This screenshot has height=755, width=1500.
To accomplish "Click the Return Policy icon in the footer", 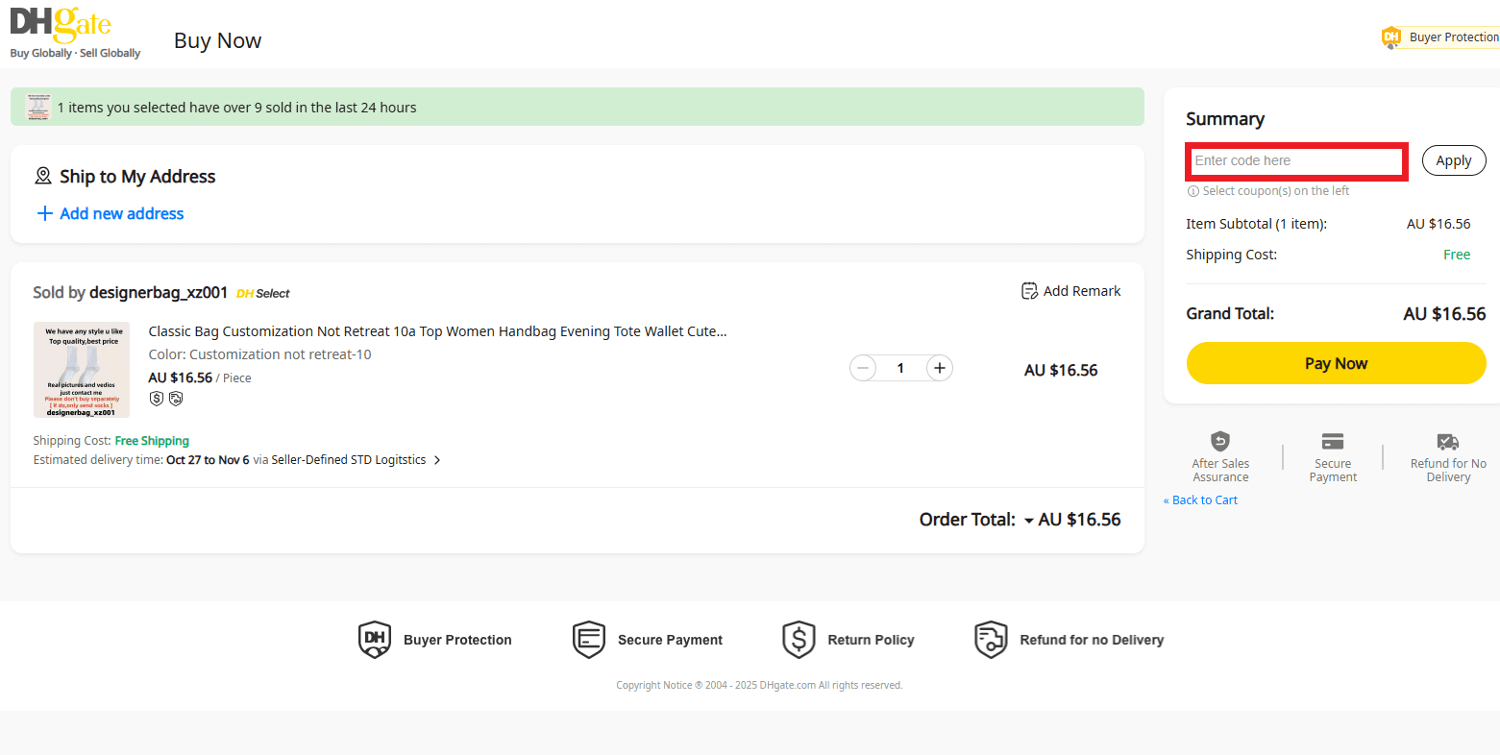I will point(798,639).
